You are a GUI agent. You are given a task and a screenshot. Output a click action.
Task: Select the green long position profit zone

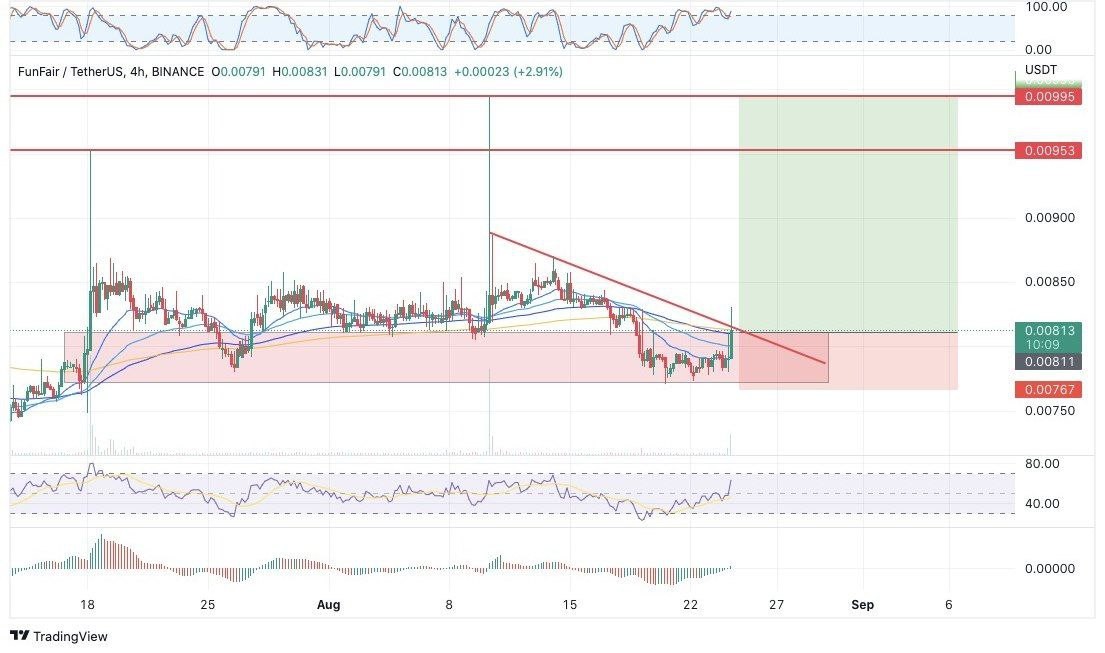pyautogui.click(x=848, y=214)
